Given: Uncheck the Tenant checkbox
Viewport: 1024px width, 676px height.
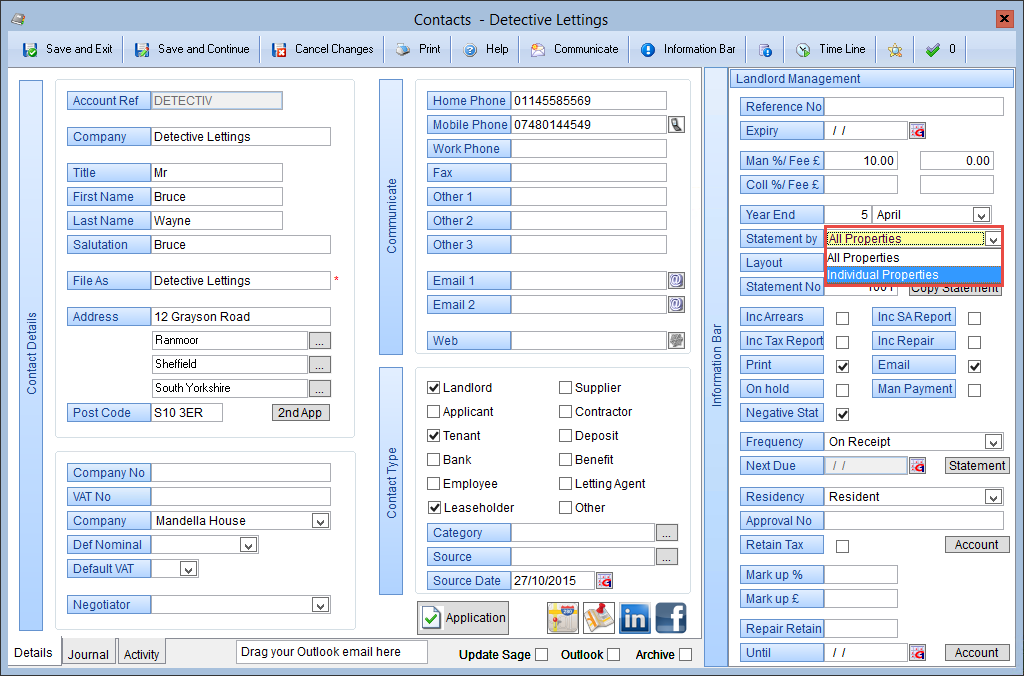Looking at the screenshot, I should point(434,436).
